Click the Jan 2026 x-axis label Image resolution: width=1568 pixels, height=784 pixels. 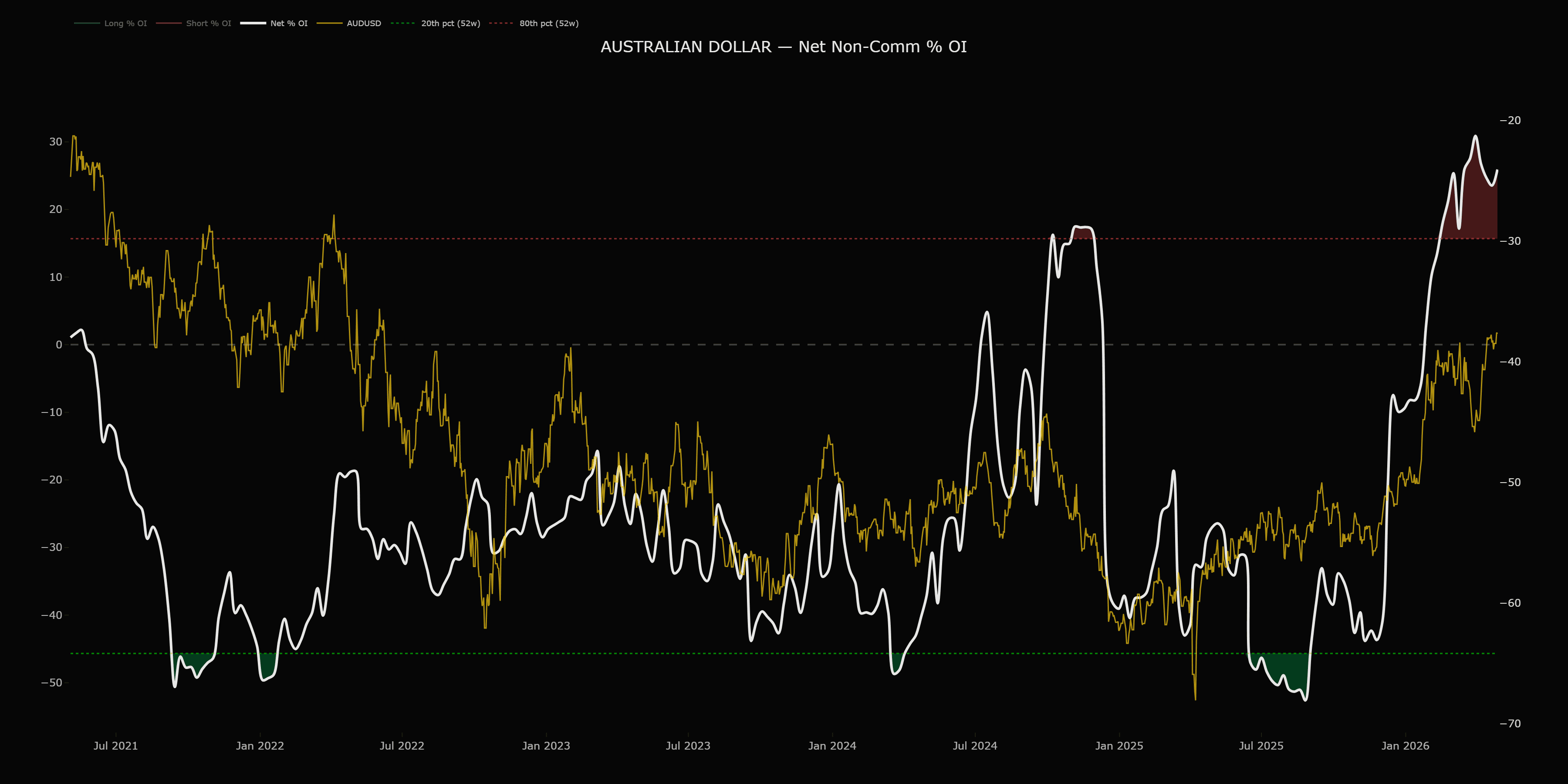pyautogui.click(x=1405, y=746)
